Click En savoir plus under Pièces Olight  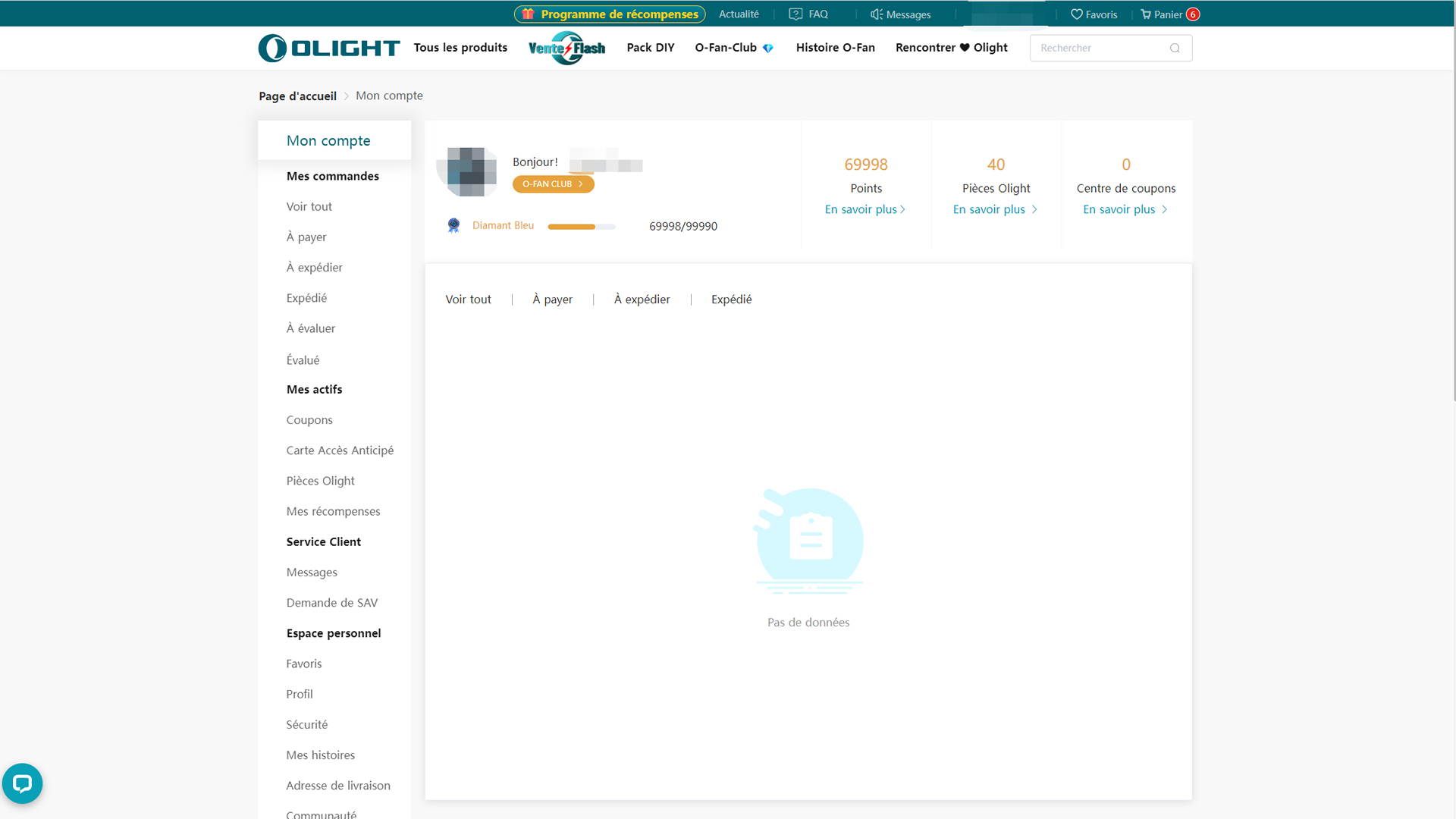[x=996, y=209]
